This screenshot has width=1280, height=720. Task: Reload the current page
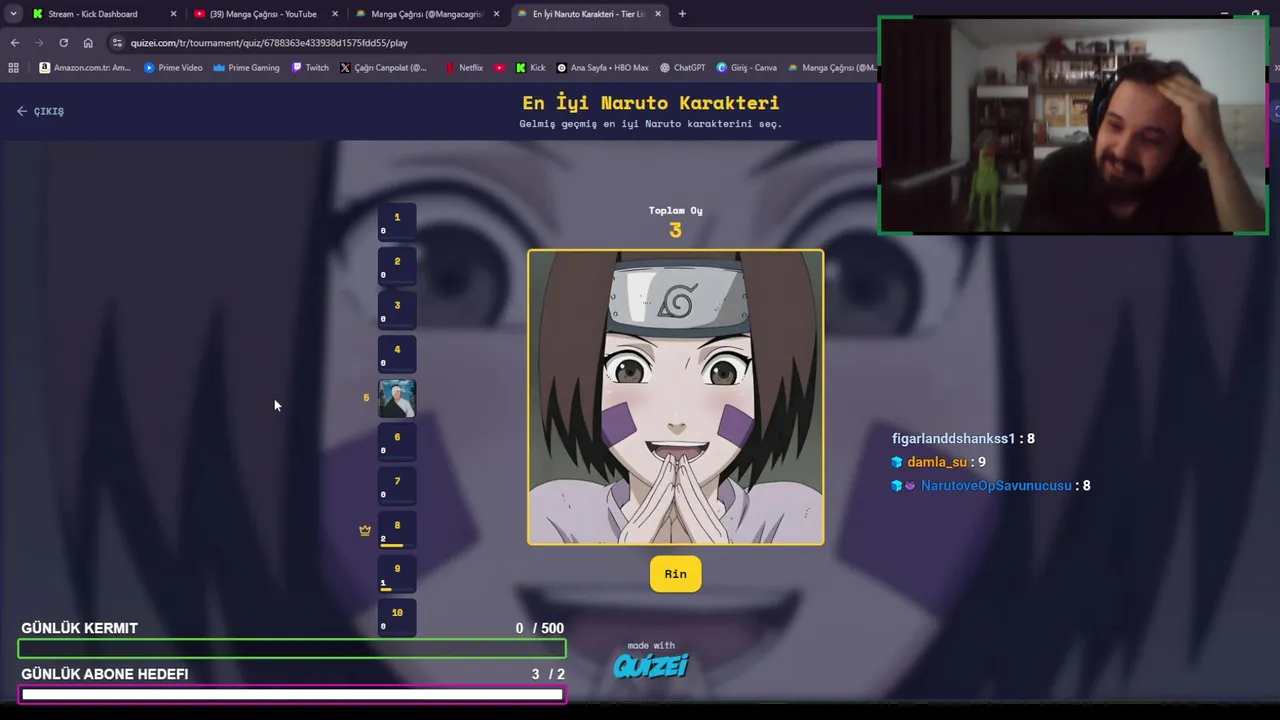click(63, 43)
